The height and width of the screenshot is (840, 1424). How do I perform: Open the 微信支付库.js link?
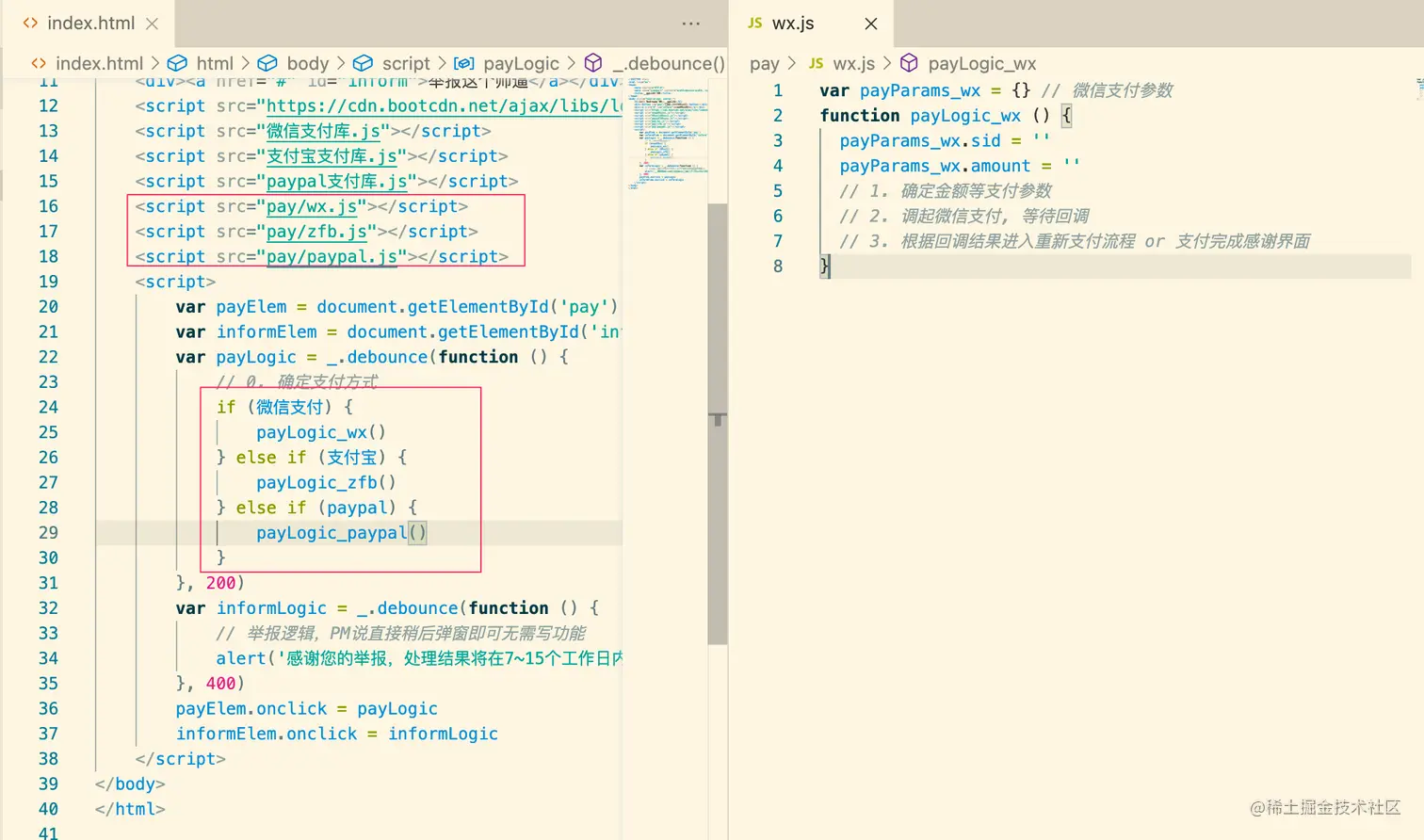(323, 131)
